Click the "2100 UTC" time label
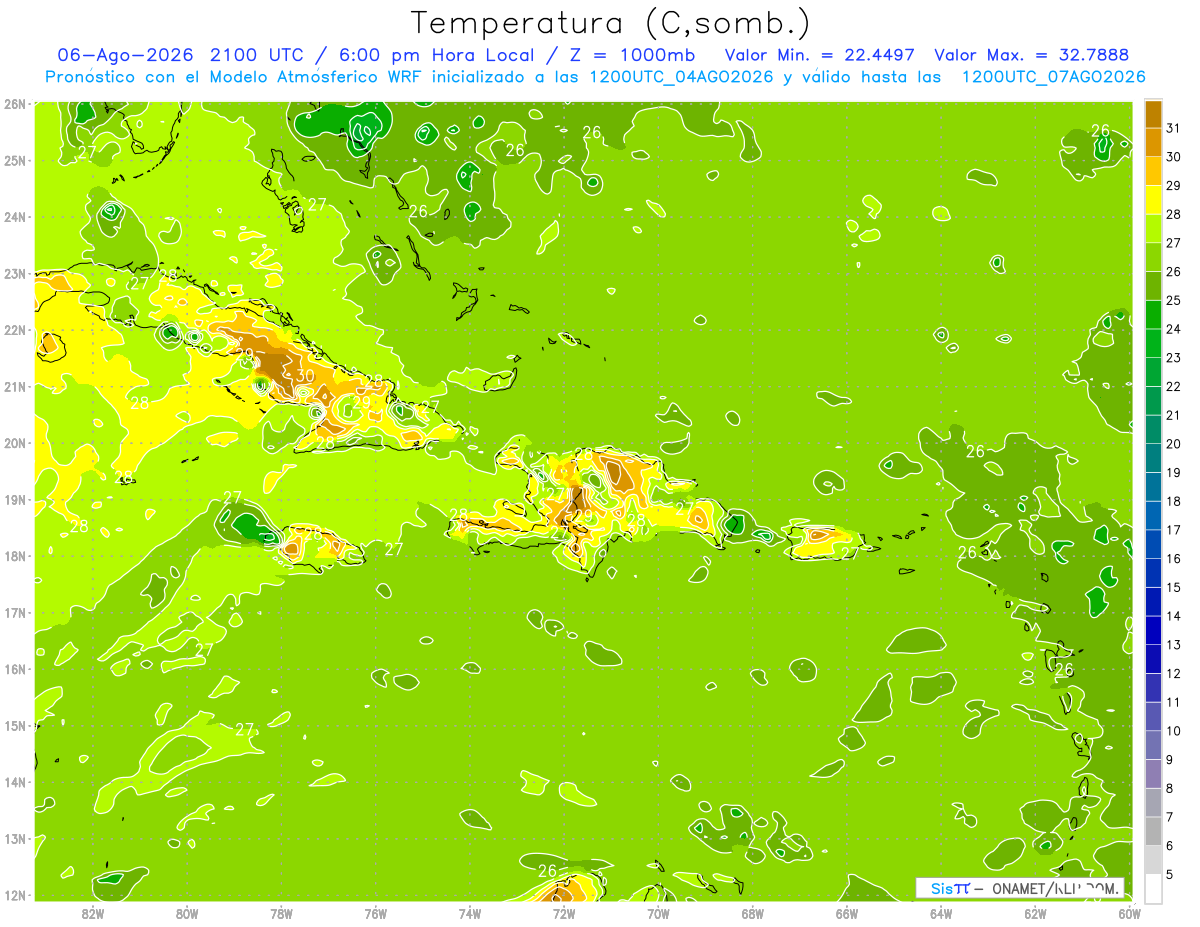The height and width of the screenshot is (927, 1200). [255, 55]
